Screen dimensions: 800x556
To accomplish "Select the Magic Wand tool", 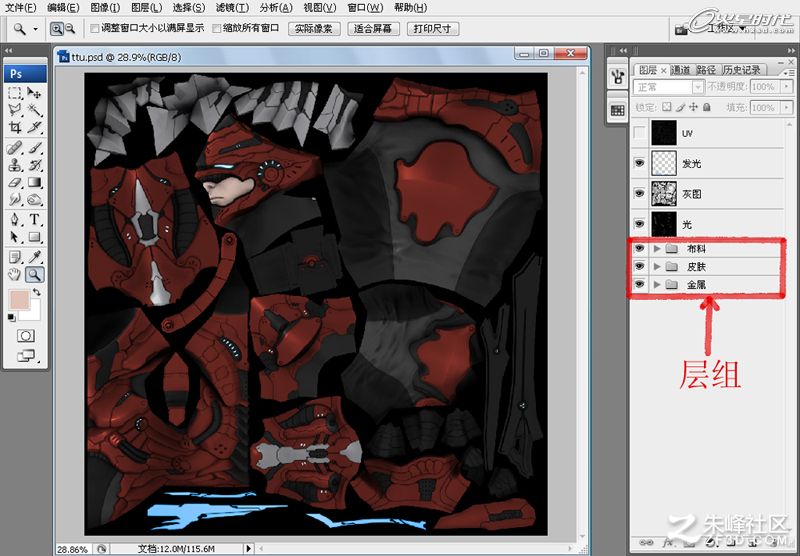I will pos(34,110).
